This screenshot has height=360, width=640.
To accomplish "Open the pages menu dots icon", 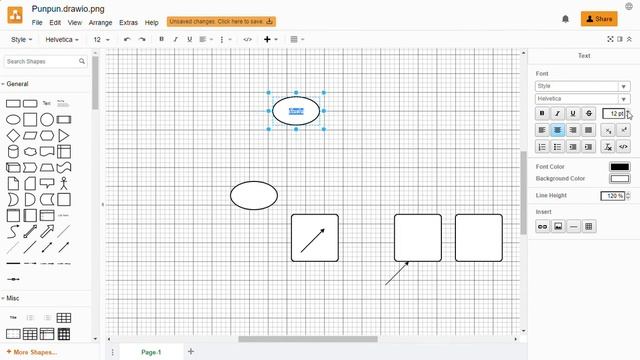I will (x=113, y=352).
